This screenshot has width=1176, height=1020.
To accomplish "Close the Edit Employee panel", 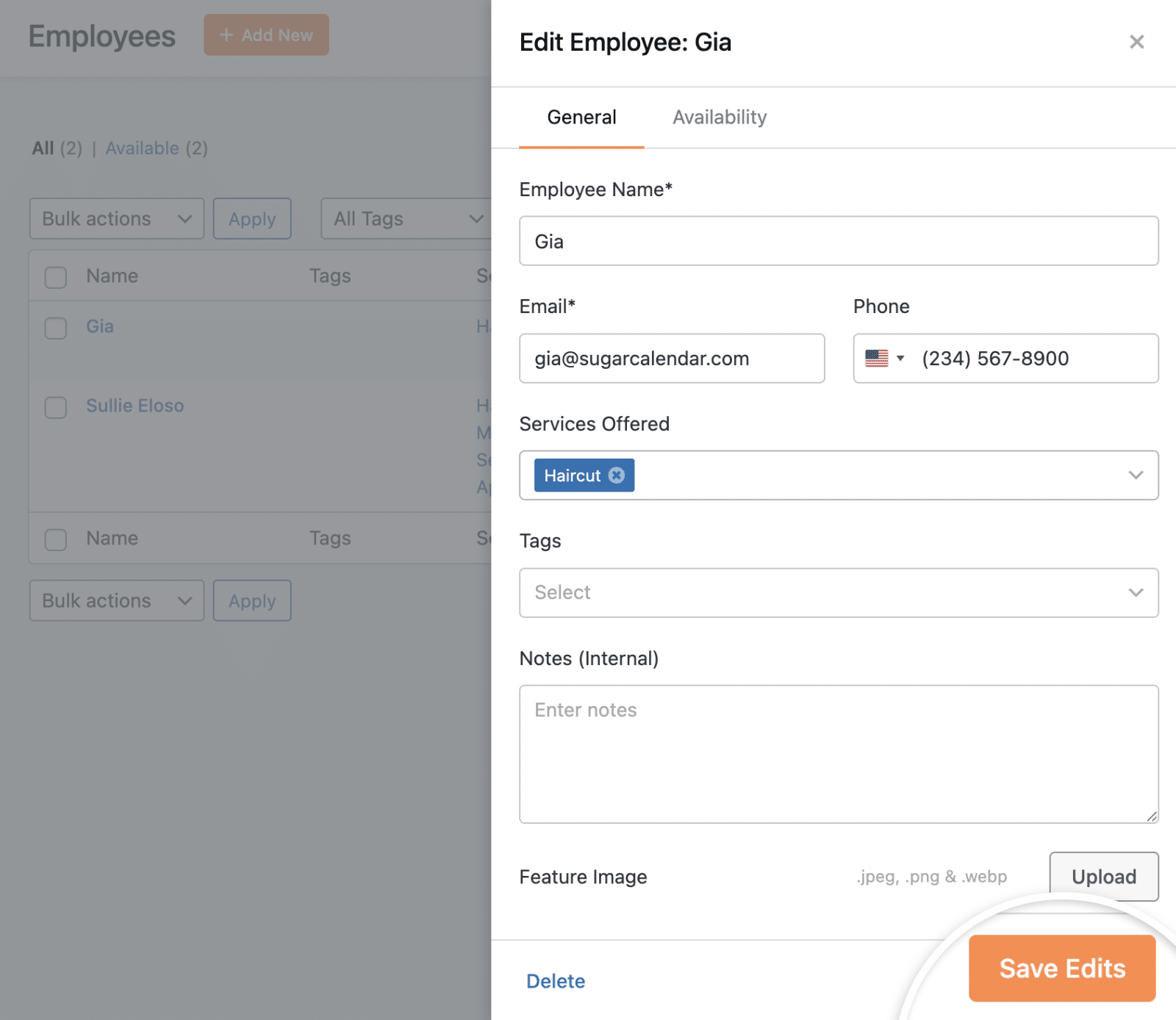I will [1136, 42].
